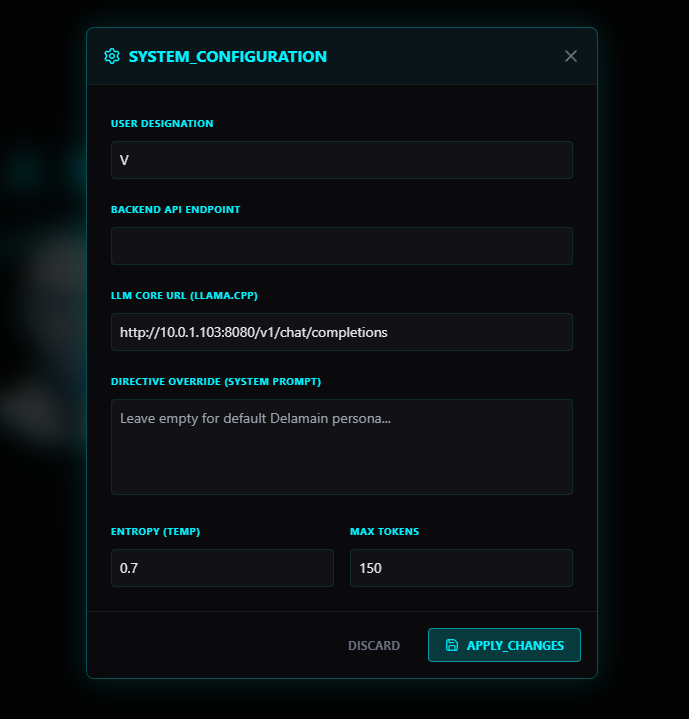
Task: Click the DIRECTIVE OVERRIDE (SYSTEM PROMPT) label
Action: point(216,382)
